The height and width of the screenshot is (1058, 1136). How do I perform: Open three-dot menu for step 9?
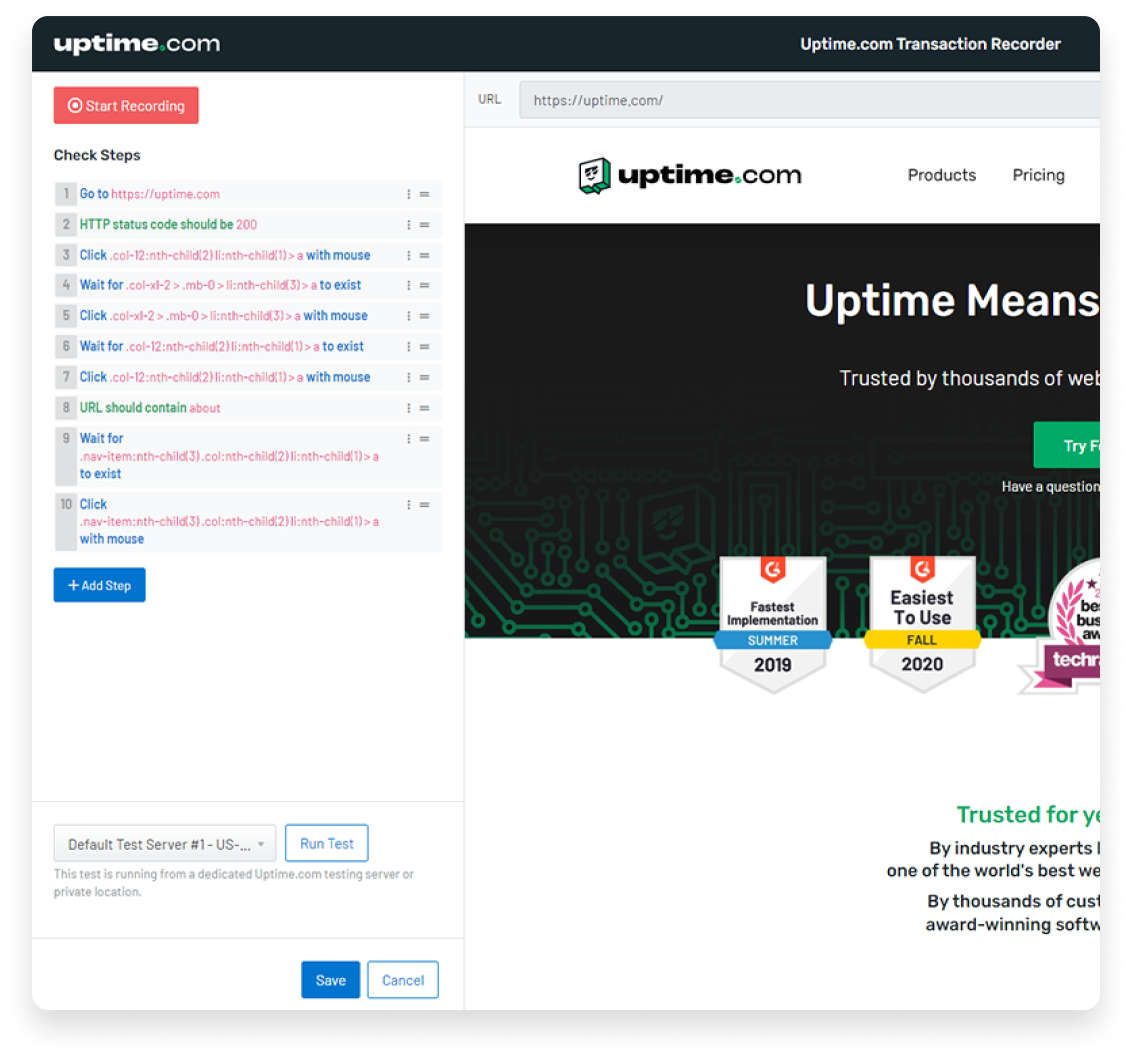409,439
